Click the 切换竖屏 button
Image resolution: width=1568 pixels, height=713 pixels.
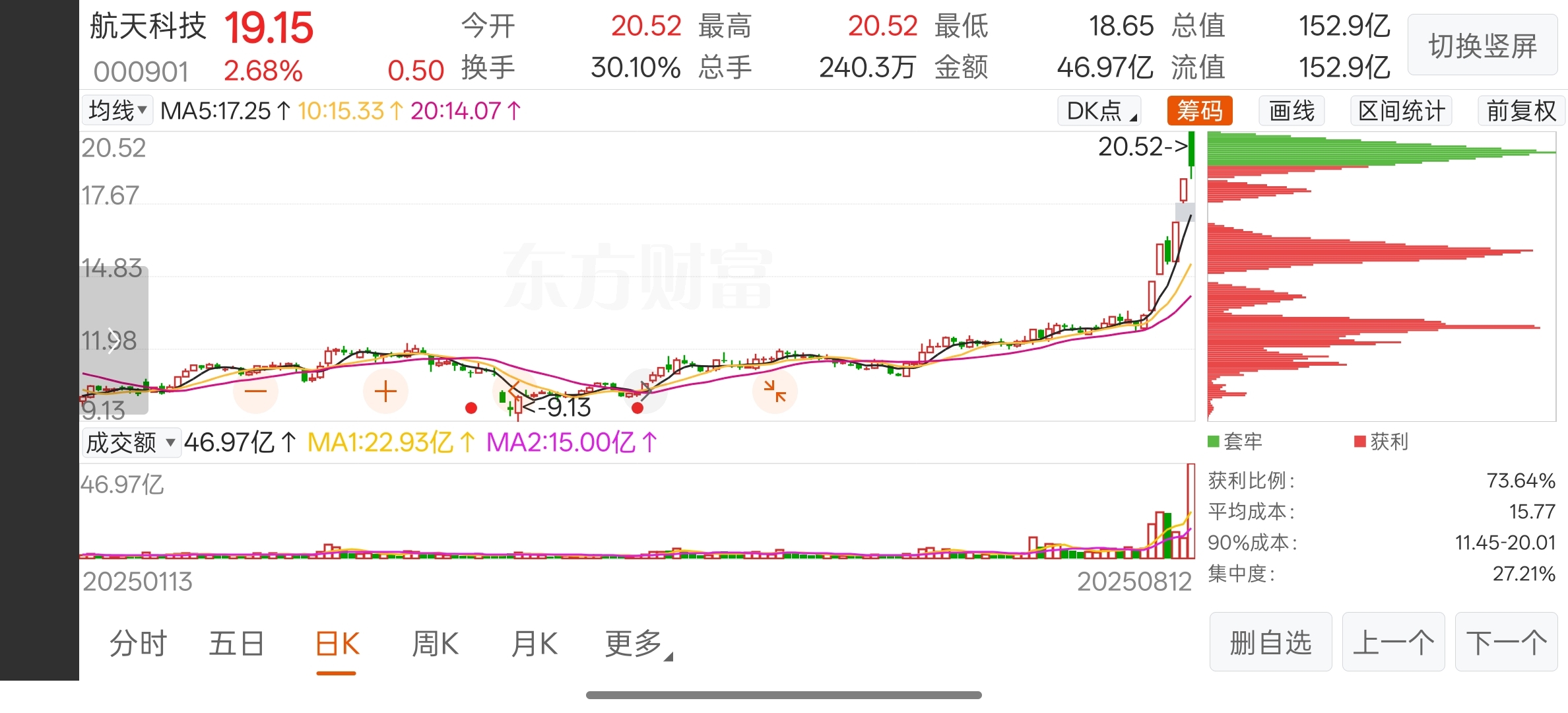tap(1482, 46)
